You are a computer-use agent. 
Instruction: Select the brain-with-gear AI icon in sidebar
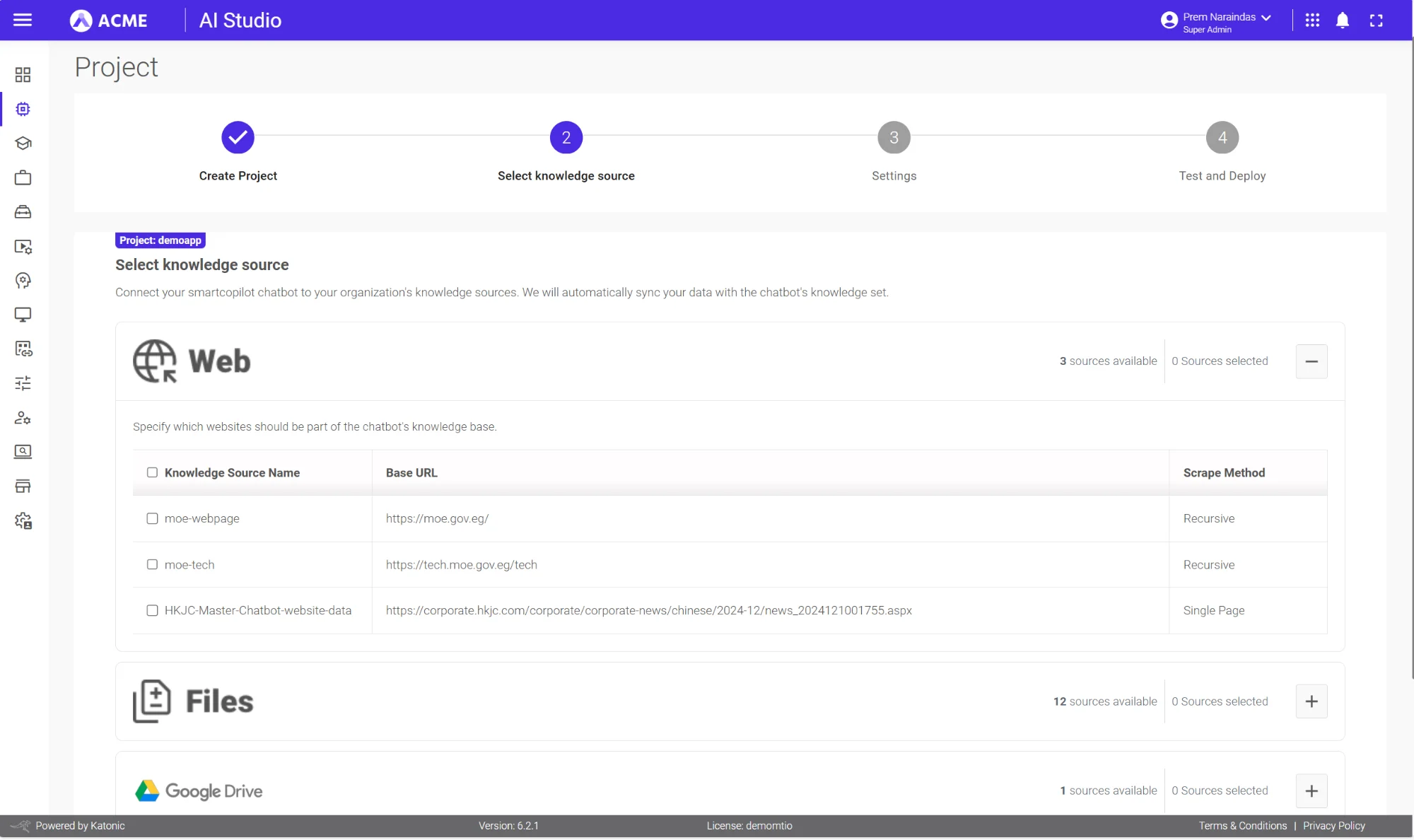pyautogui.click(x=23, y=281)
